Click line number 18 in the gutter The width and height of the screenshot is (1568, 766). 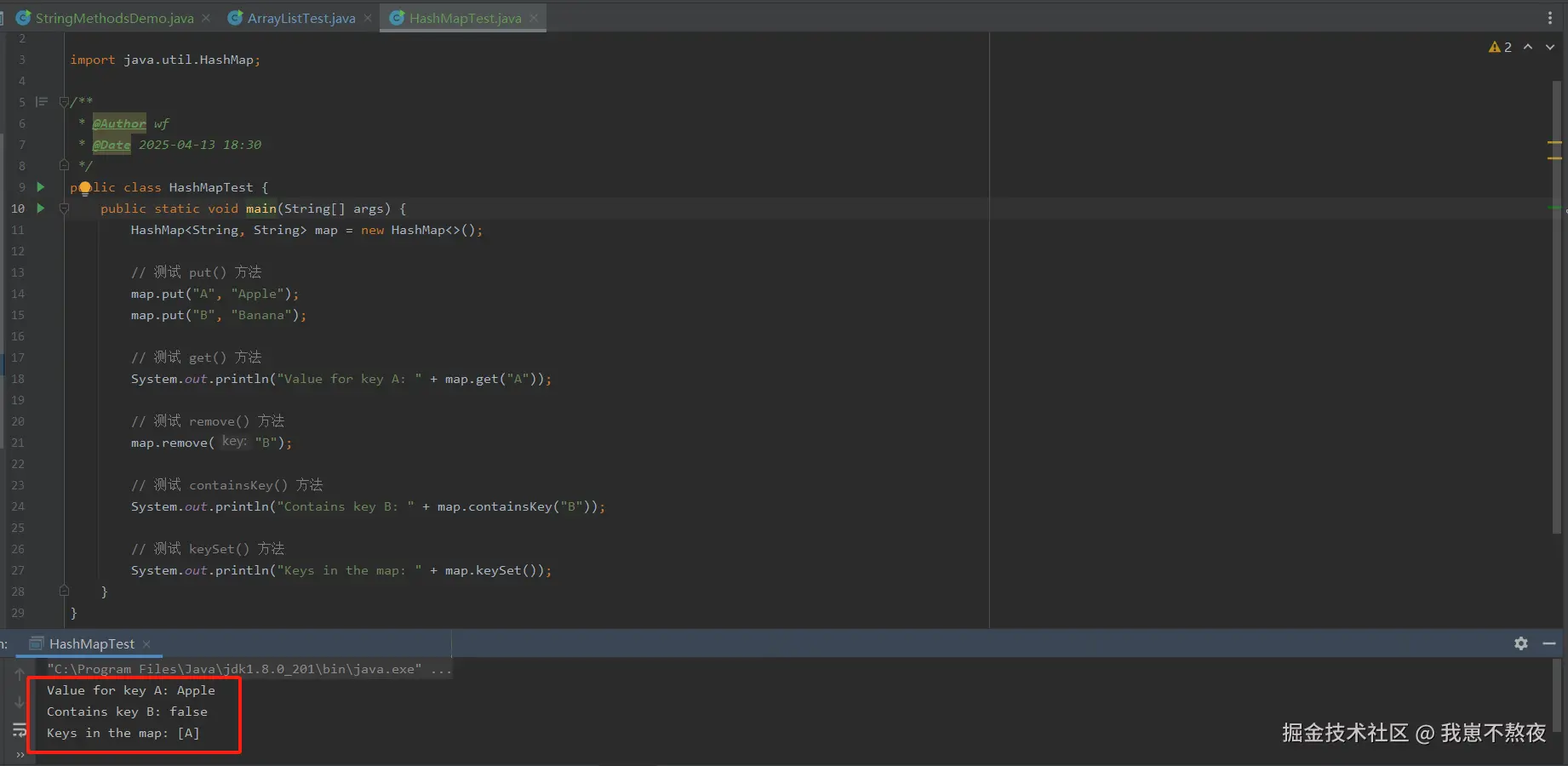[x=18, y=379]
